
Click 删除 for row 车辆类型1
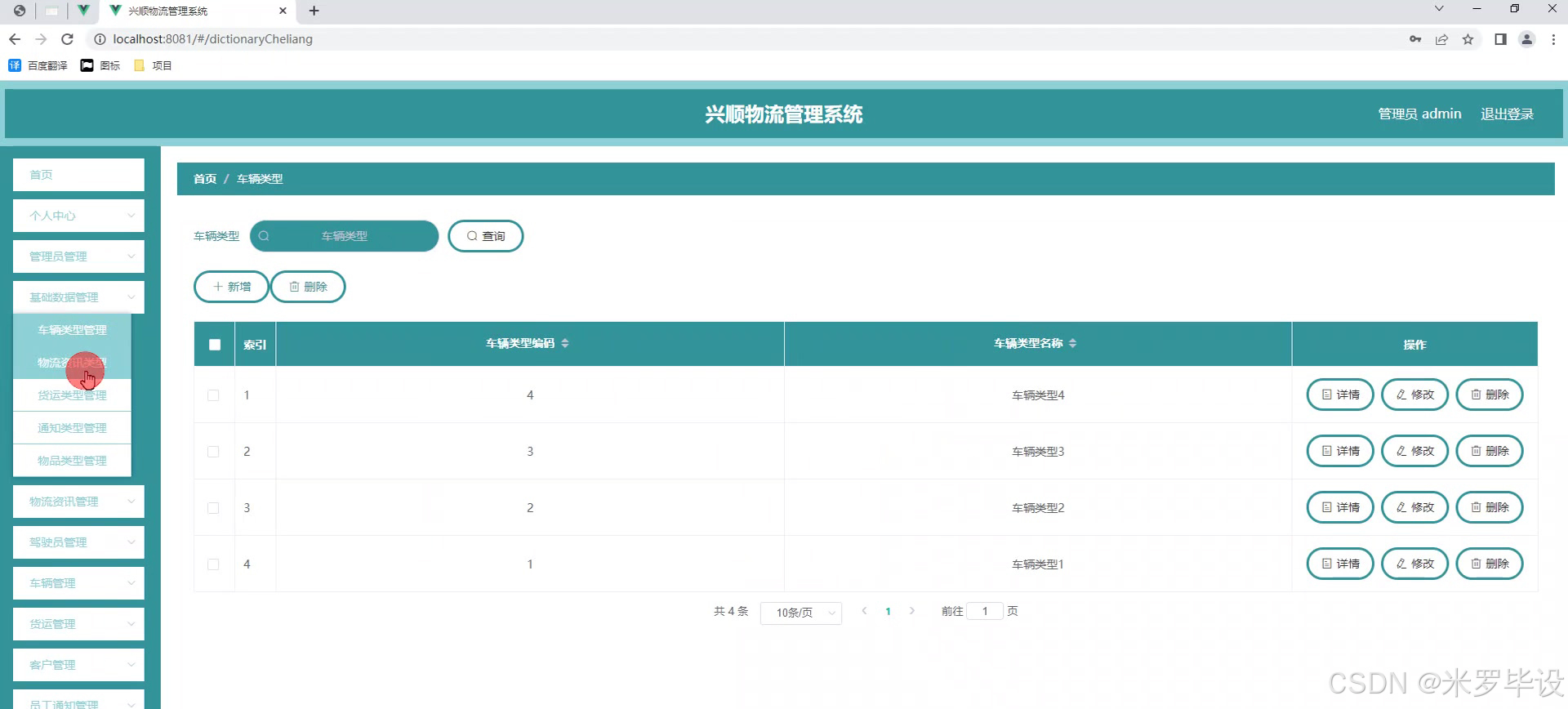click(1490, 564)
